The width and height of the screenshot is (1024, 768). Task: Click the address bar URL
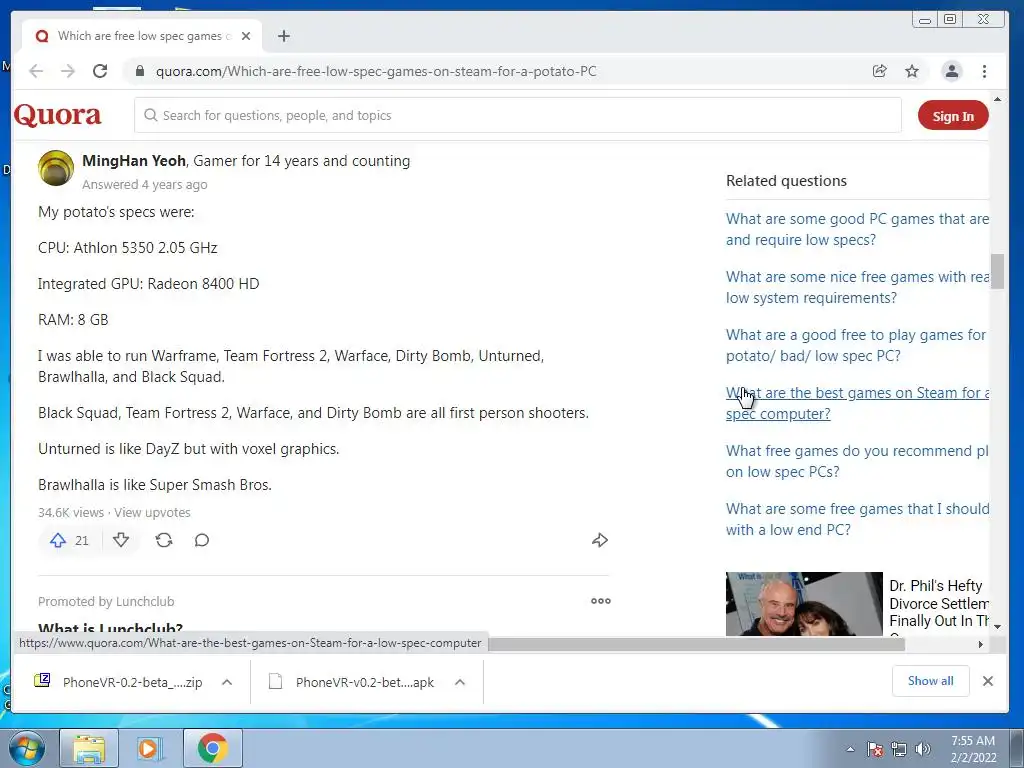click(376, 71)
